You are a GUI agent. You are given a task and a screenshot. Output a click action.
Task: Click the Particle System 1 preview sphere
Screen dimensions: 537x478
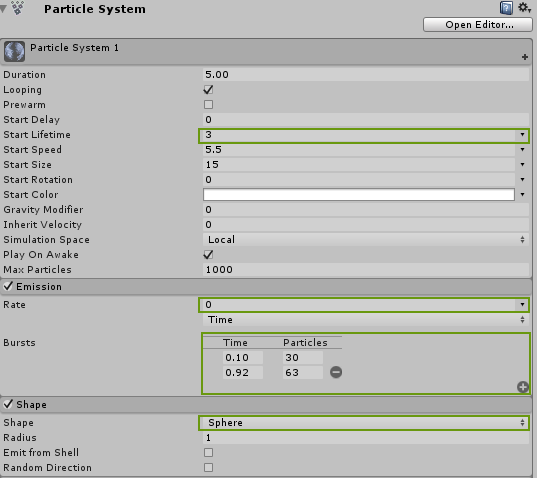coord(14,51)
